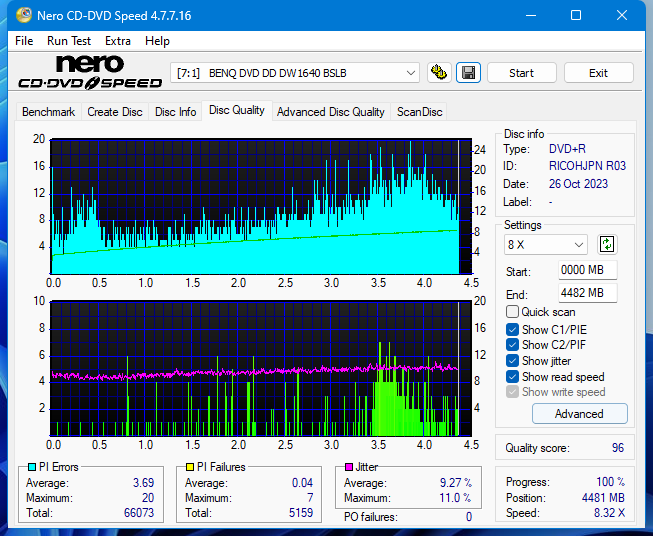Click the Nero CD-DVD Speed logo
653x536 pixels.
click(90, 73)
